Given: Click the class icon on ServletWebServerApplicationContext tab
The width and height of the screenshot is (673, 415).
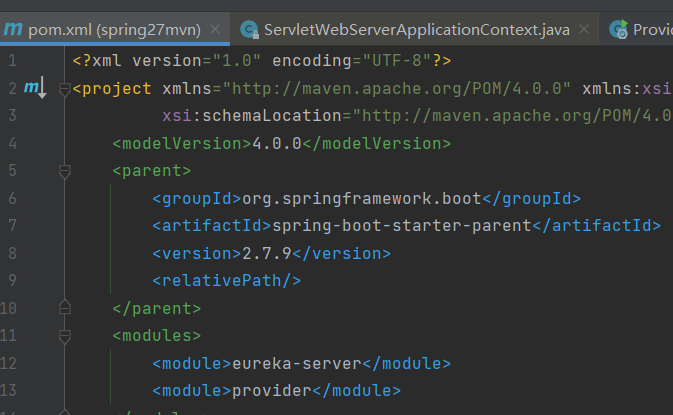Looking at the screenshot, I should pyautogui.click(x=246, y=30).
